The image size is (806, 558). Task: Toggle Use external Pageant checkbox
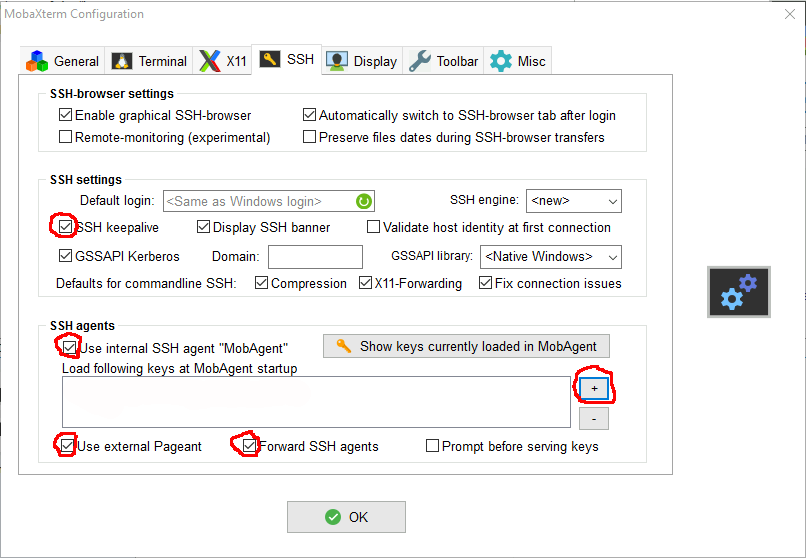click(x=67, y=445)
